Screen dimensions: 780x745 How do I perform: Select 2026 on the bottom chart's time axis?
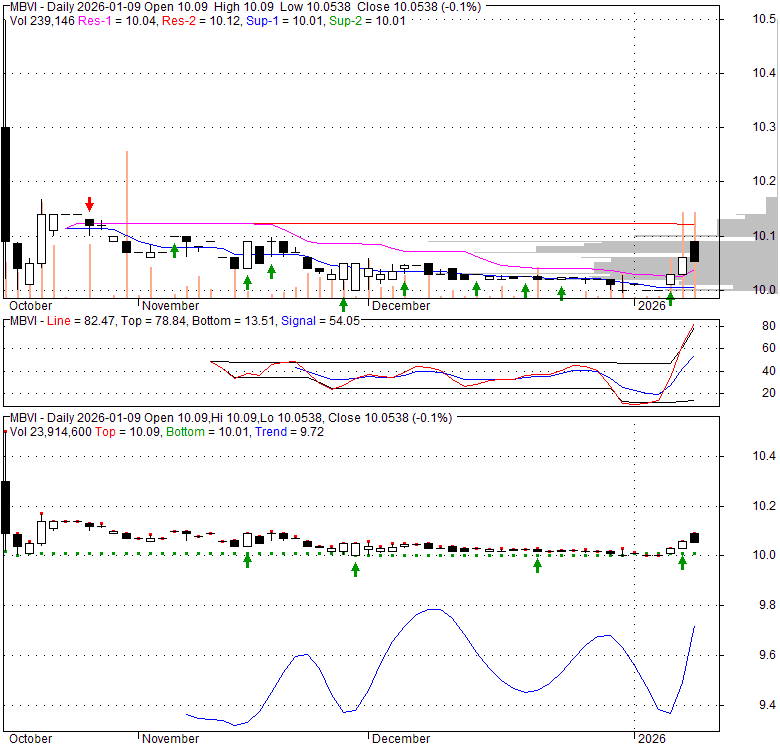(652, 739)
